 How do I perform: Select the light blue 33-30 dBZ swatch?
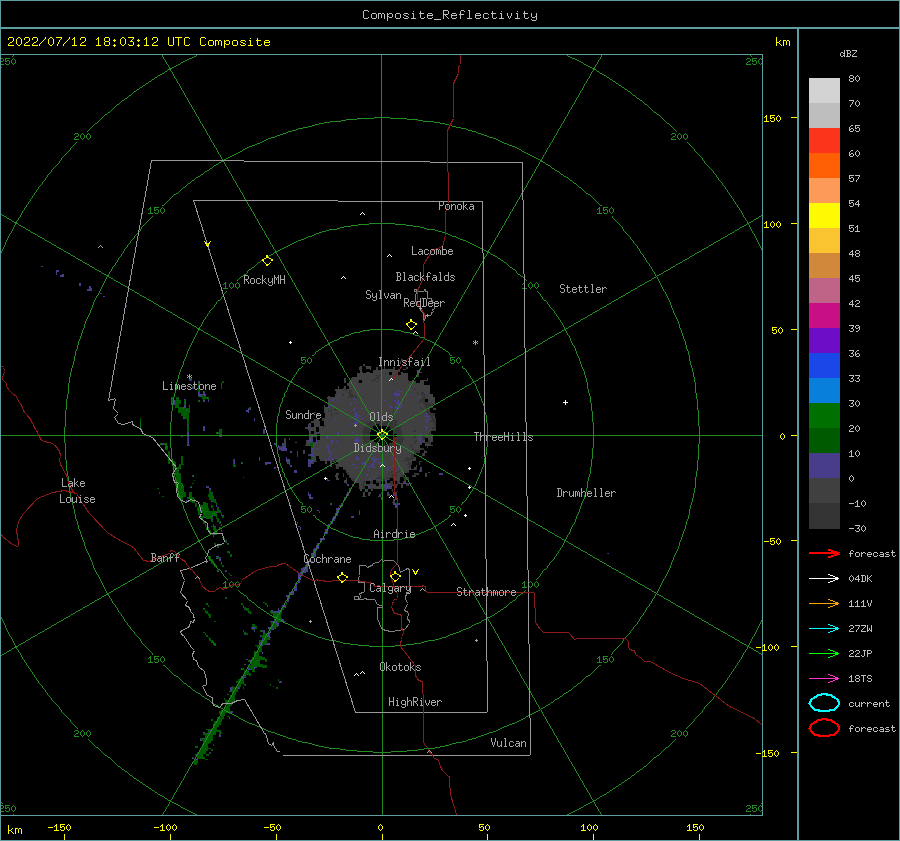824,391
